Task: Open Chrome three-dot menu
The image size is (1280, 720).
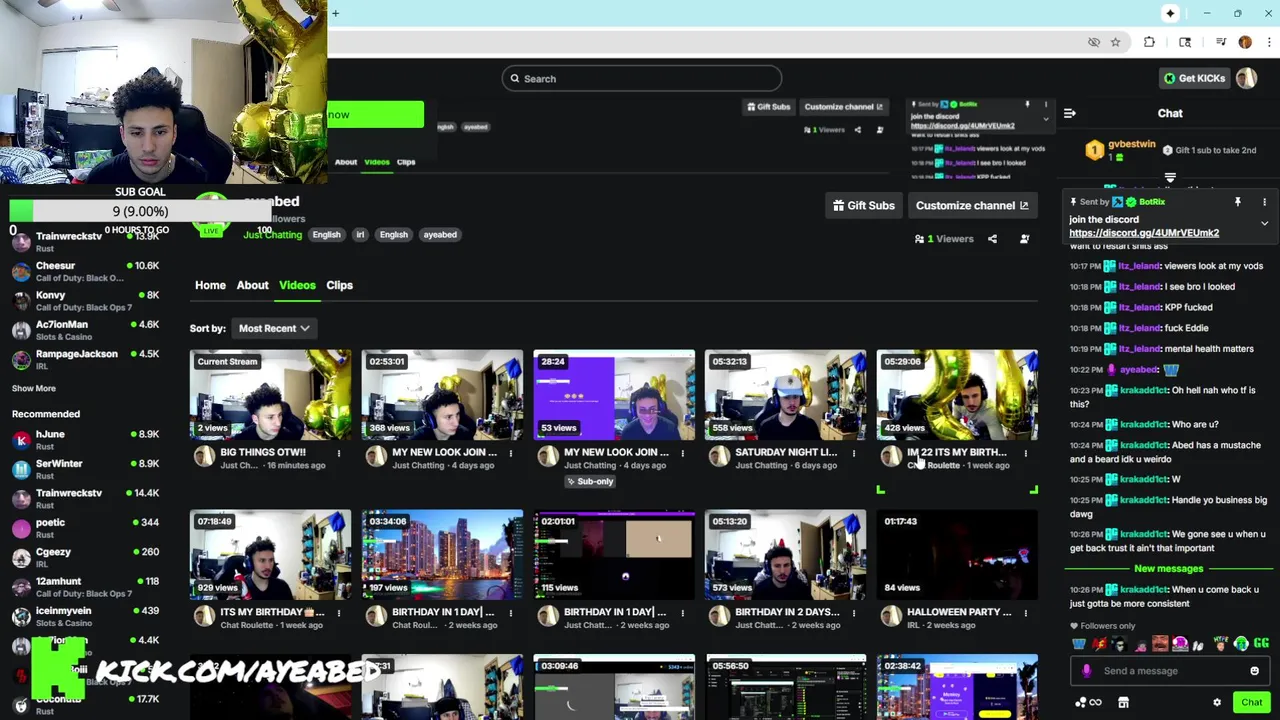Action: (1269, 42)
